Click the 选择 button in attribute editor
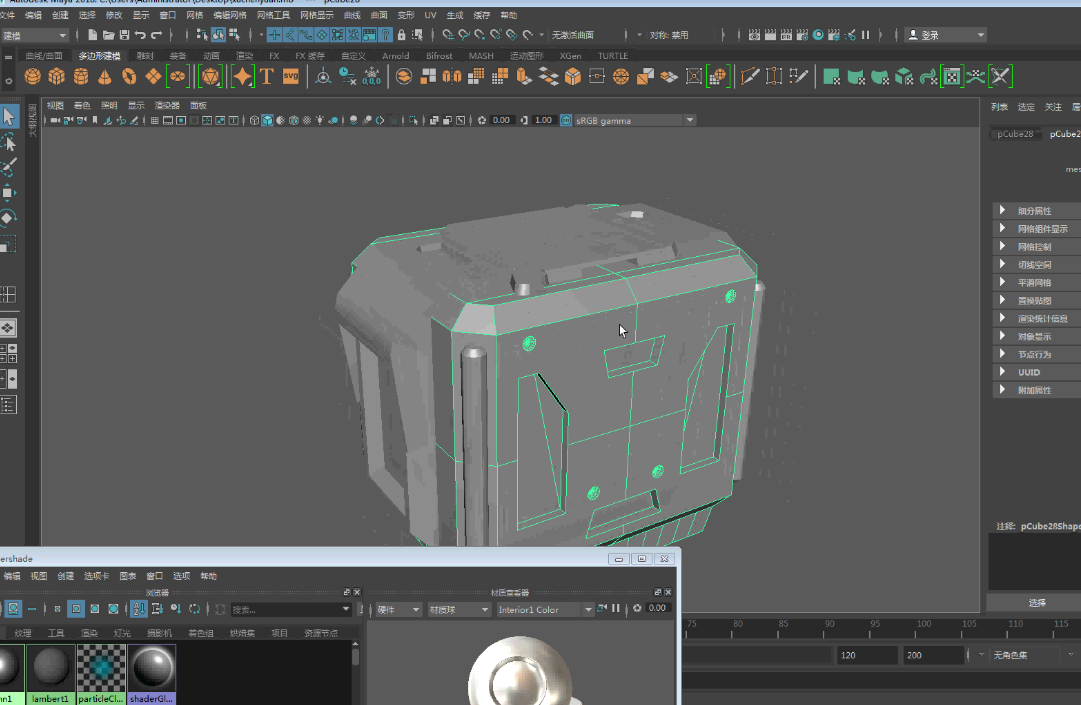Screen dimensions: 1081x705 [1036, 602]
